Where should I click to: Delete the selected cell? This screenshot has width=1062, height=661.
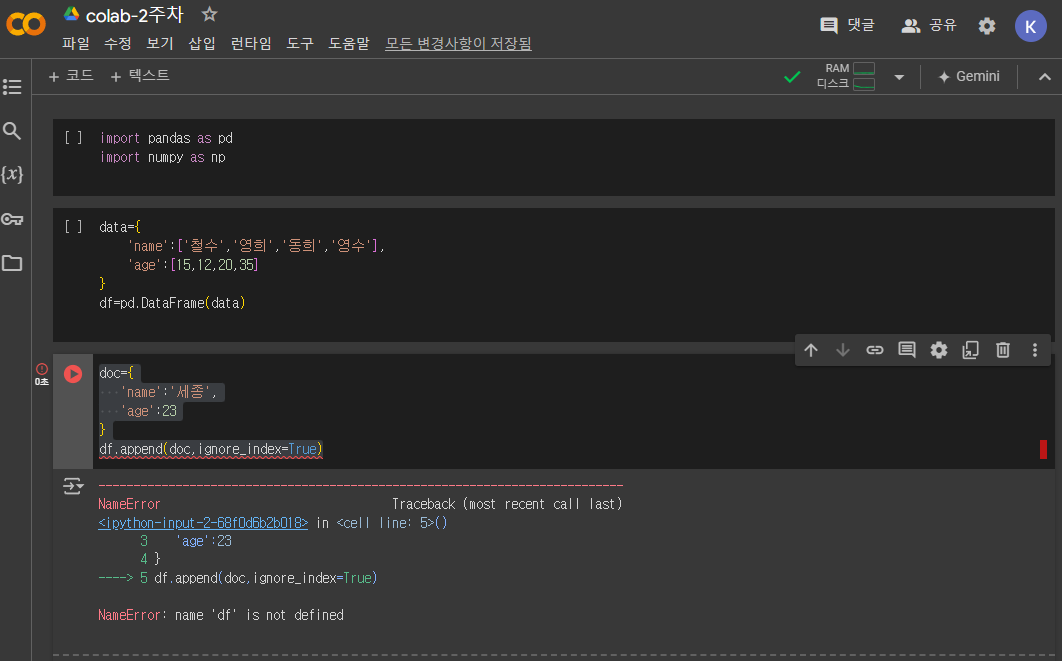click(x=1003, y=350)
